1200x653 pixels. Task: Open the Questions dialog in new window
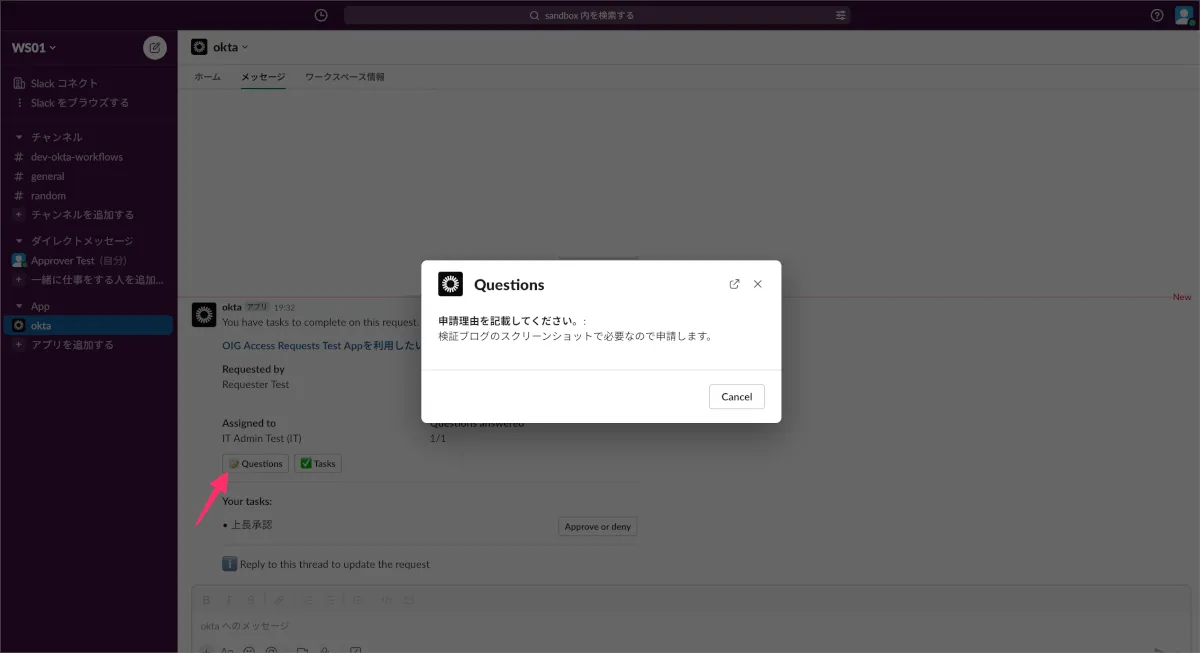pyautogui.click(x=735, y=284)
